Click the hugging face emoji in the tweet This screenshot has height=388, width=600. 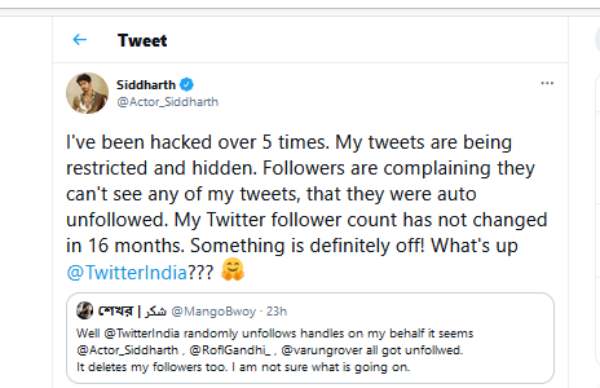[233, 269]
